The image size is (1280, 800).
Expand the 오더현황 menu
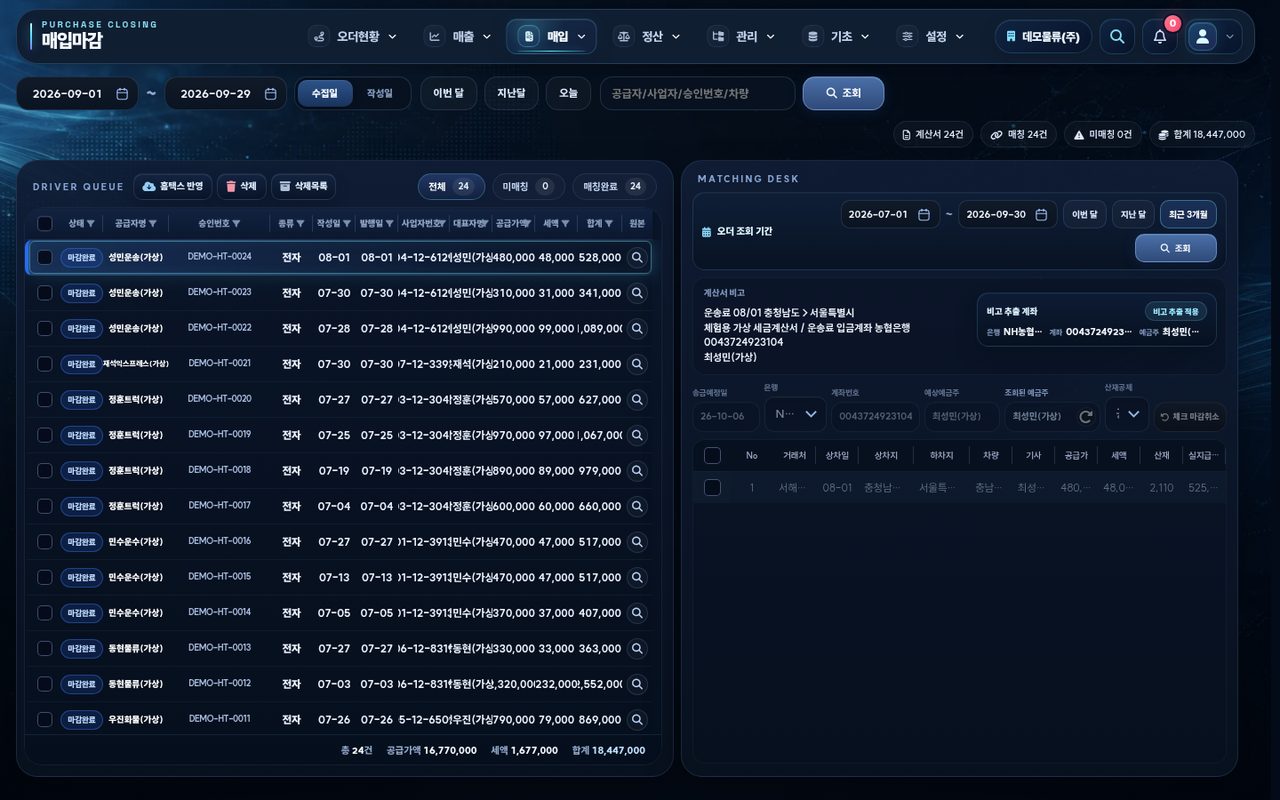354,37
